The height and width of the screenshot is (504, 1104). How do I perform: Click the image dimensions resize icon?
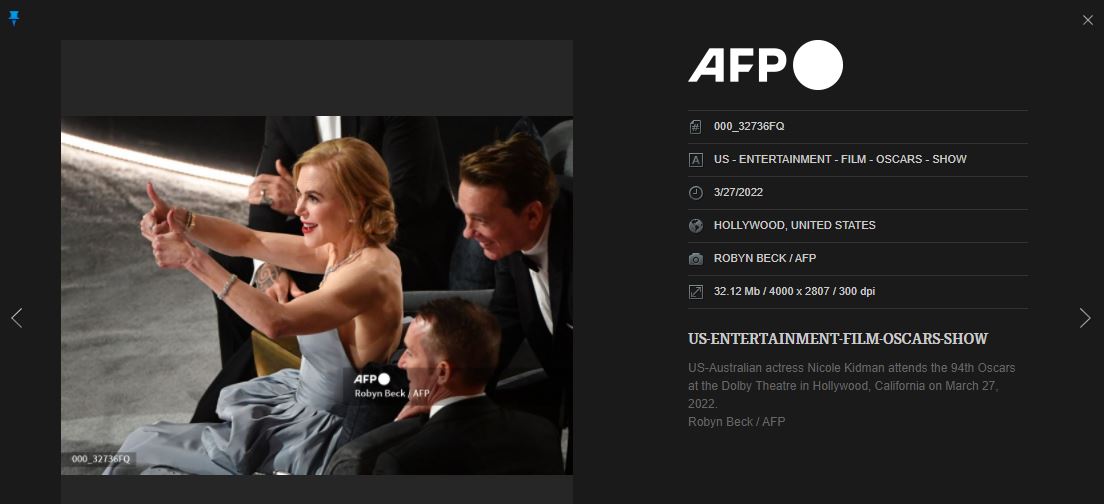(x=696, y=292)
